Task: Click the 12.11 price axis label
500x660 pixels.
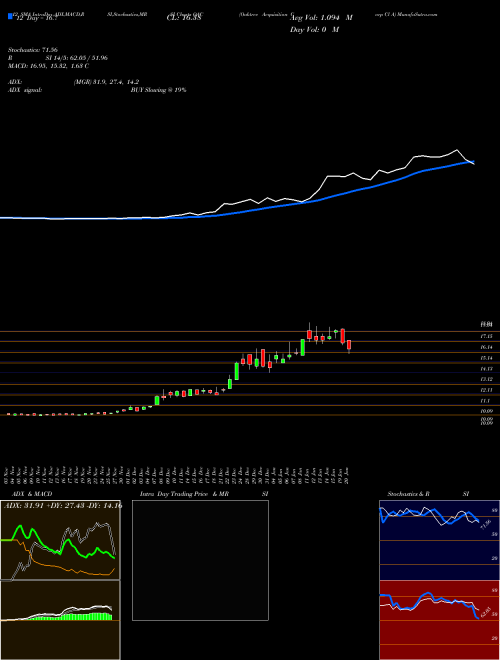Action: pyautogui.click(x=487, y=390)
